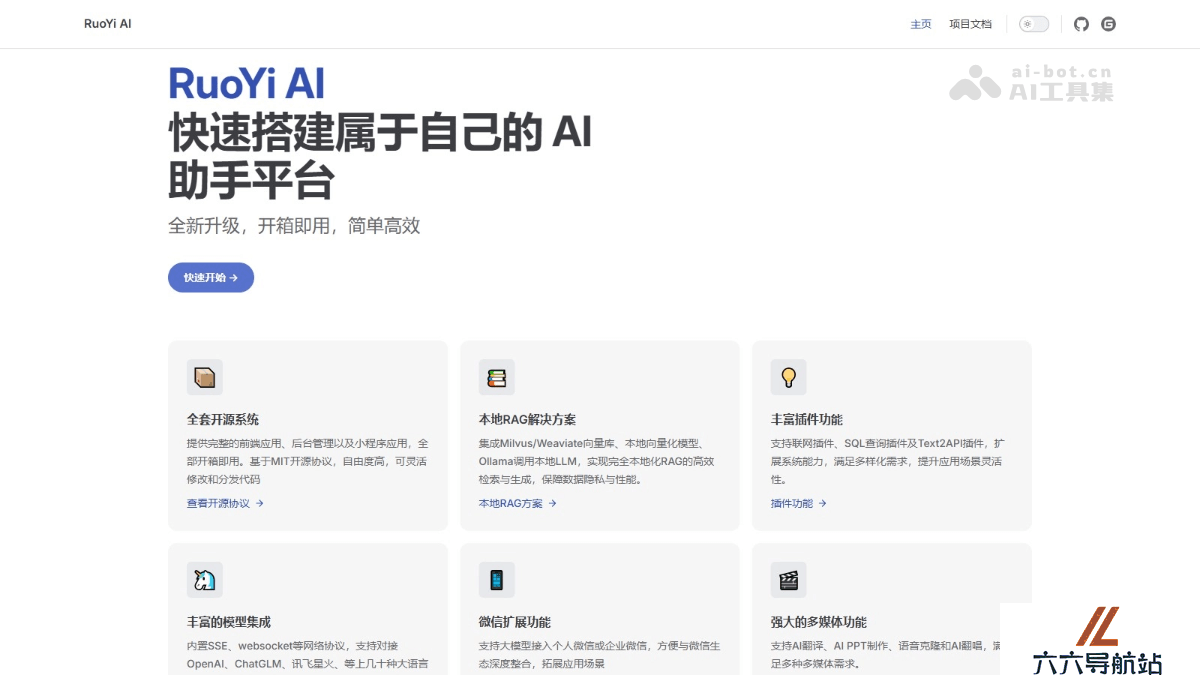This screenshot has height=675, width=1200.
Task: Click the box icon of 全套开源系统
Action: coord(205,377)
